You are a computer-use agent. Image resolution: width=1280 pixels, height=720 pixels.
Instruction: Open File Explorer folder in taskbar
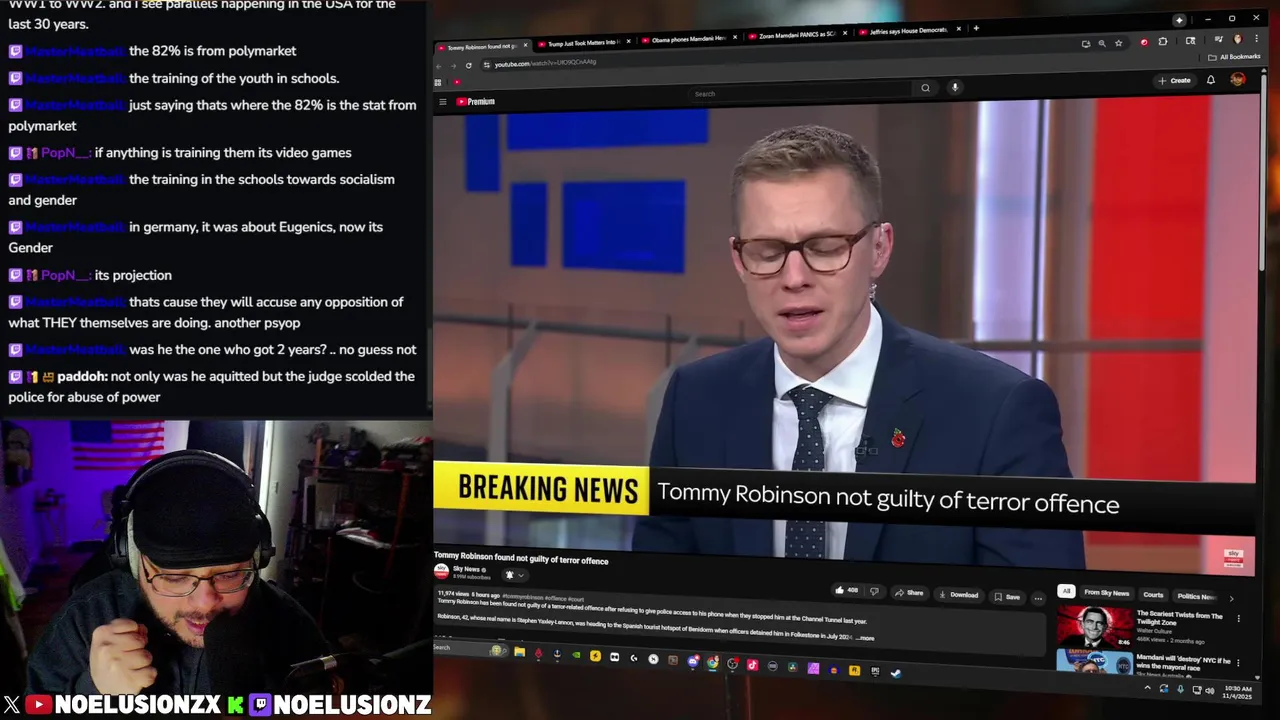(x=519, y=653)
